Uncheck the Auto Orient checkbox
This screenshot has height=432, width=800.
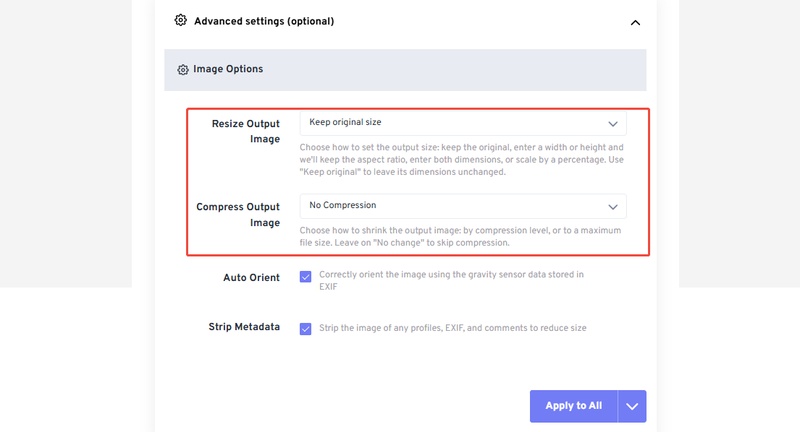point(305,276)
